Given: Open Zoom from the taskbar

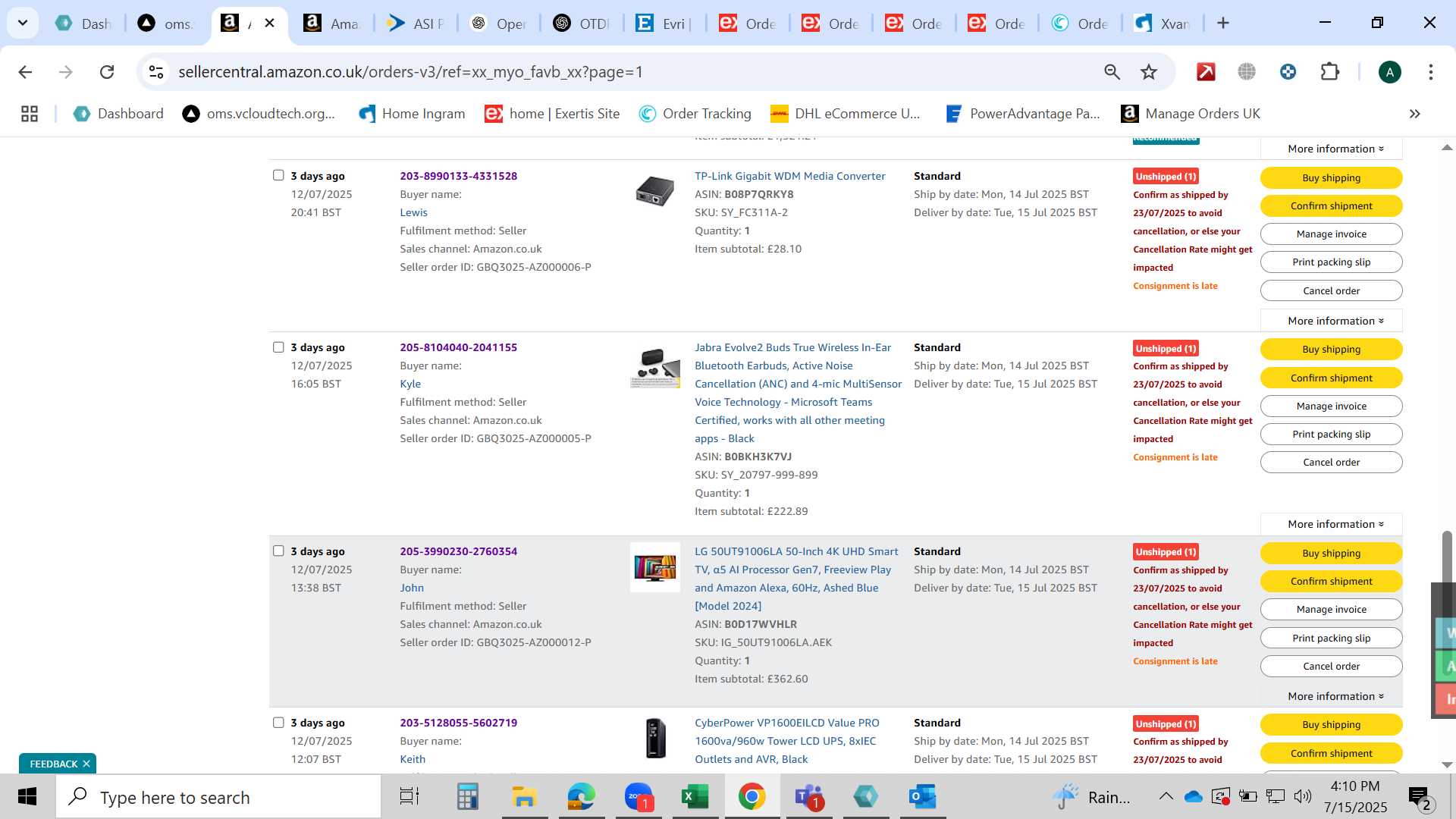Looking at the screenshot, I should coord(639,797).
